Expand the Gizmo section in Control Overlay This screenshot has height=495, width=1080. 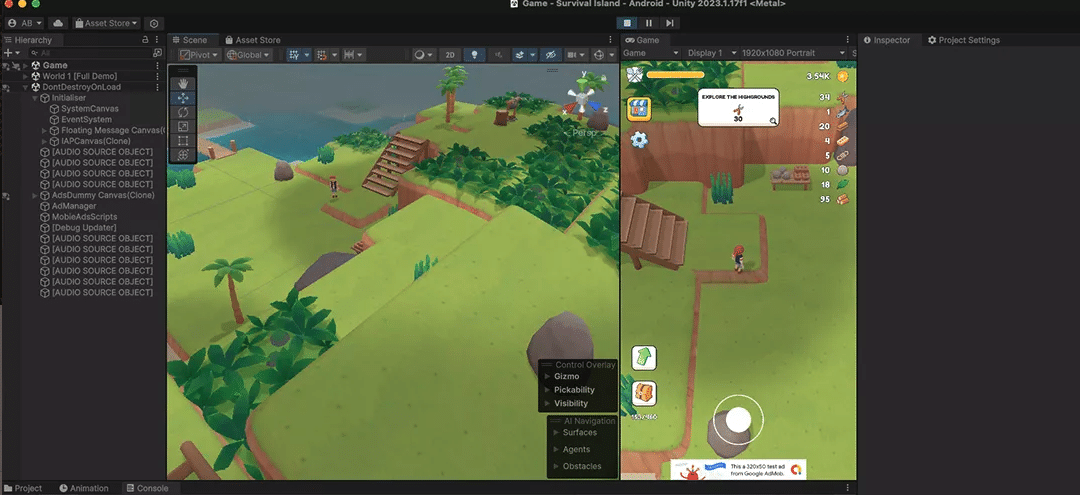tap(548, 377)
